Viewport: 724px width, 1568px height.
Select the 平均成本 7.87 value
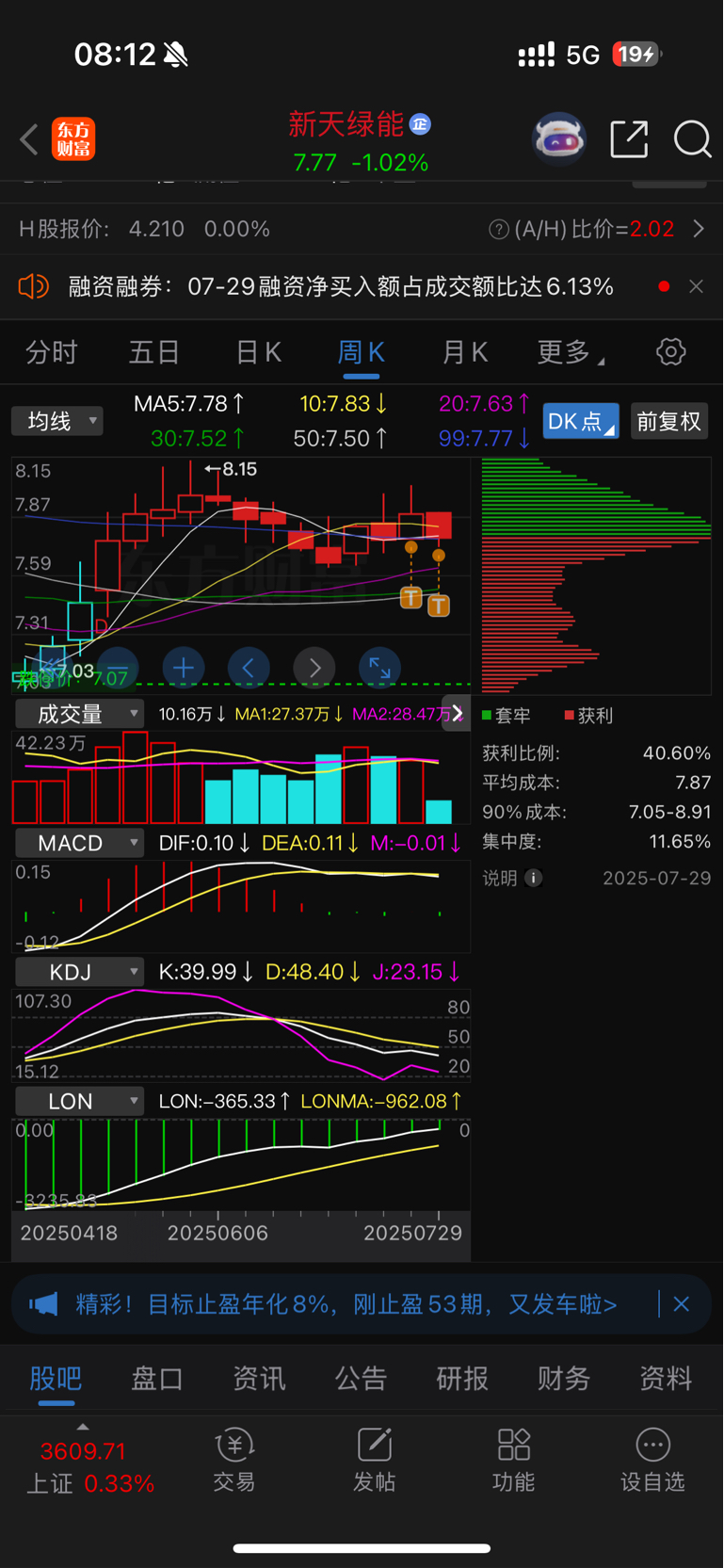693,783
